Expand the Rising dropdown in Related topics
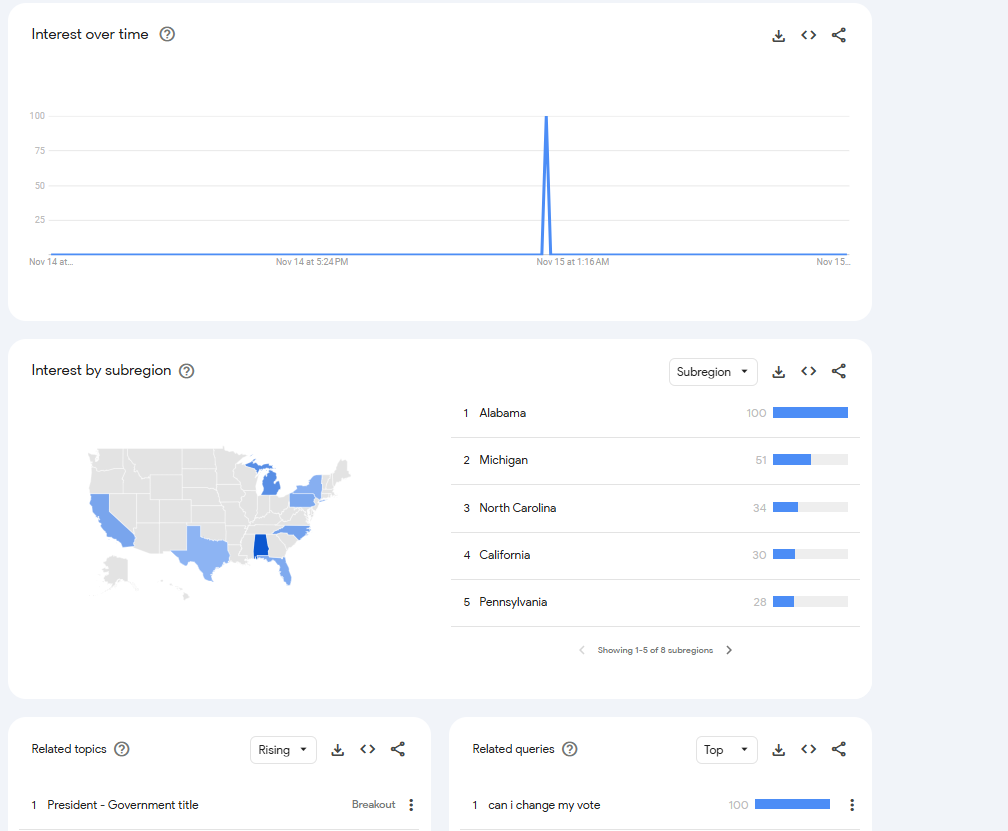 coord(283,750)
